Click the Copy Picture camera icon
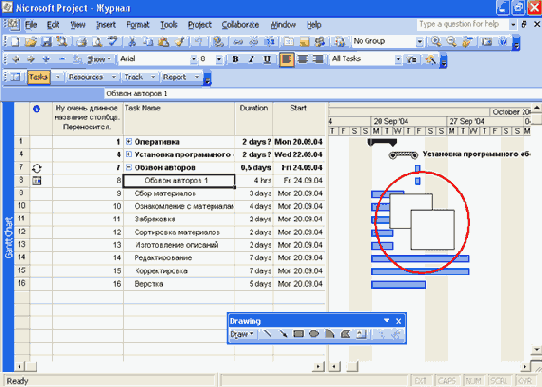Screen dimensions: 542x387 click(487, 42)
